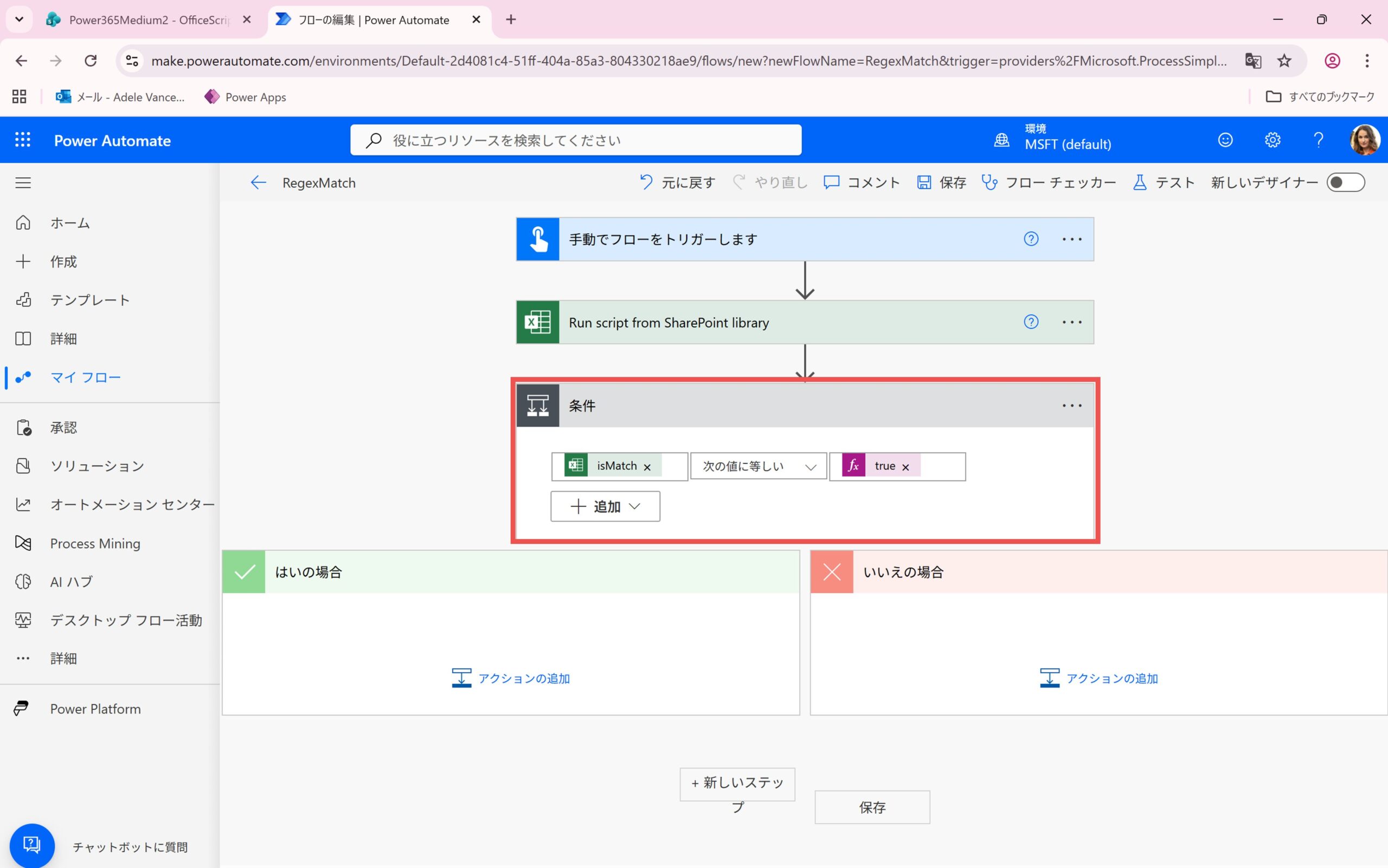The image size is (1388, 868).
Task: Go back using the arrow beside RegexMatch
Action: point(258,183)
